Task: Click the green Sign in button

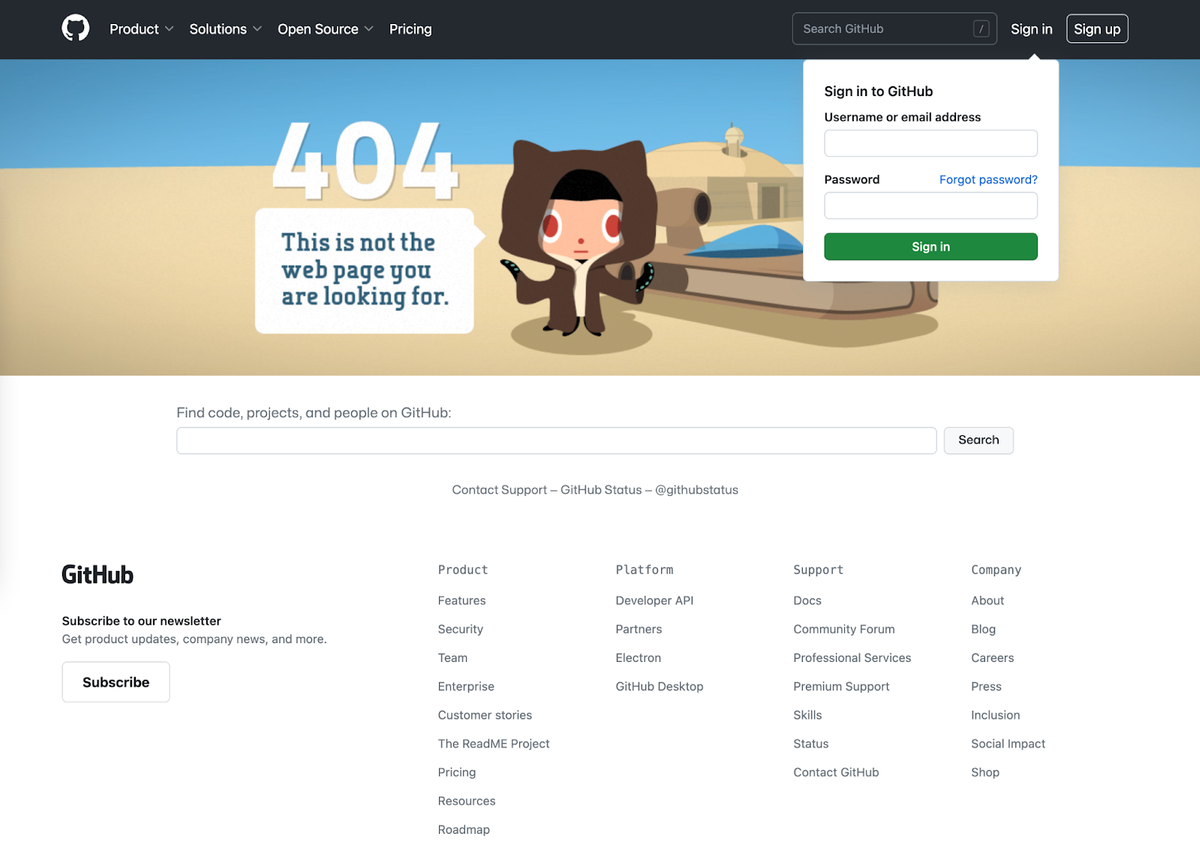Action: pyautogui.click(x=931, y=247)
